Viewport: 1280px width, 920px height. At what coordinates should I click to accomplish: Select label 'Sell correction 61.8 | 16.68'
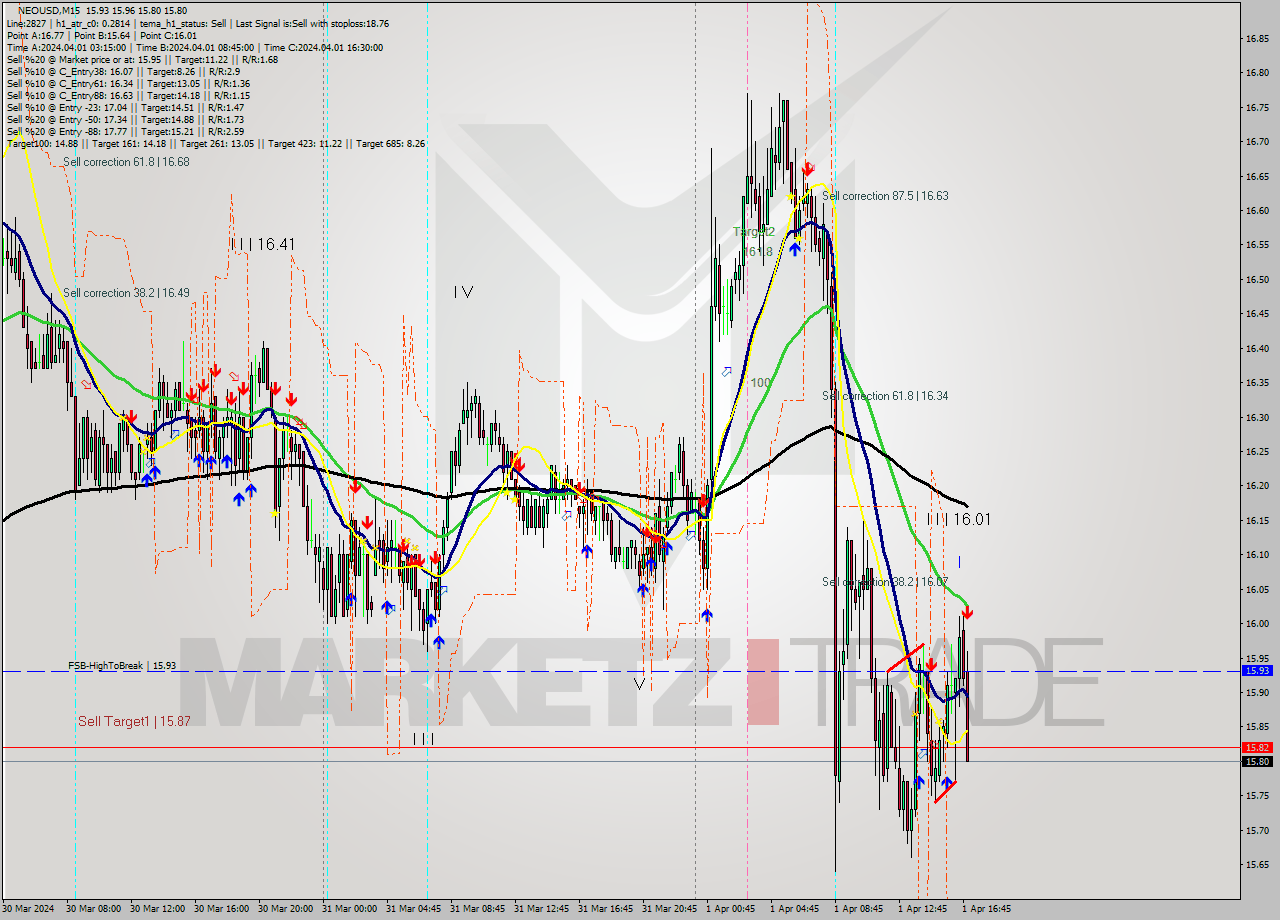click(126, 162)
